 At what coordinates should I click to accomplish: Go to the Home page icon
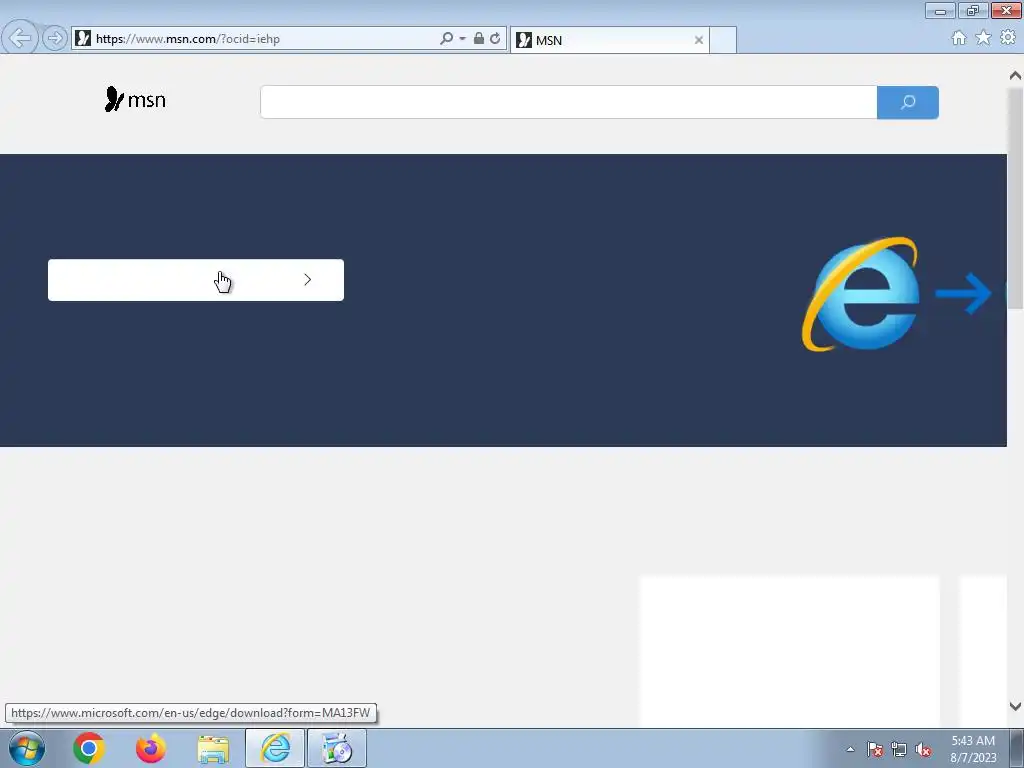959,38
